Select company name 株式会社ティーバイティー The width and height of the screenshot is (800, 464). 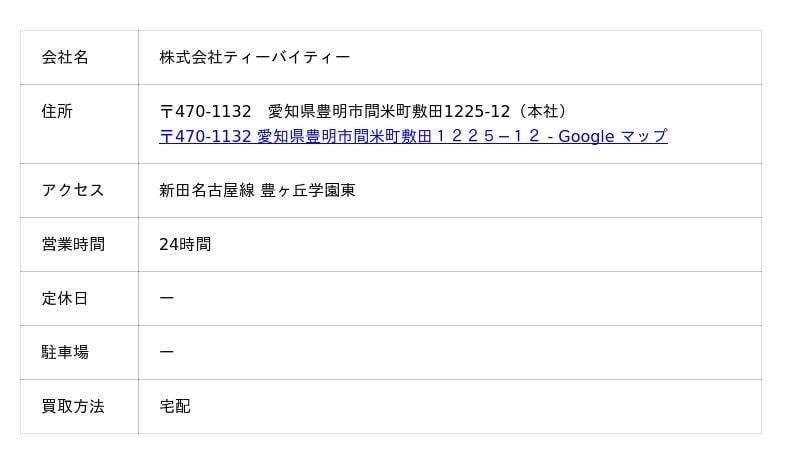pos(255,57)
